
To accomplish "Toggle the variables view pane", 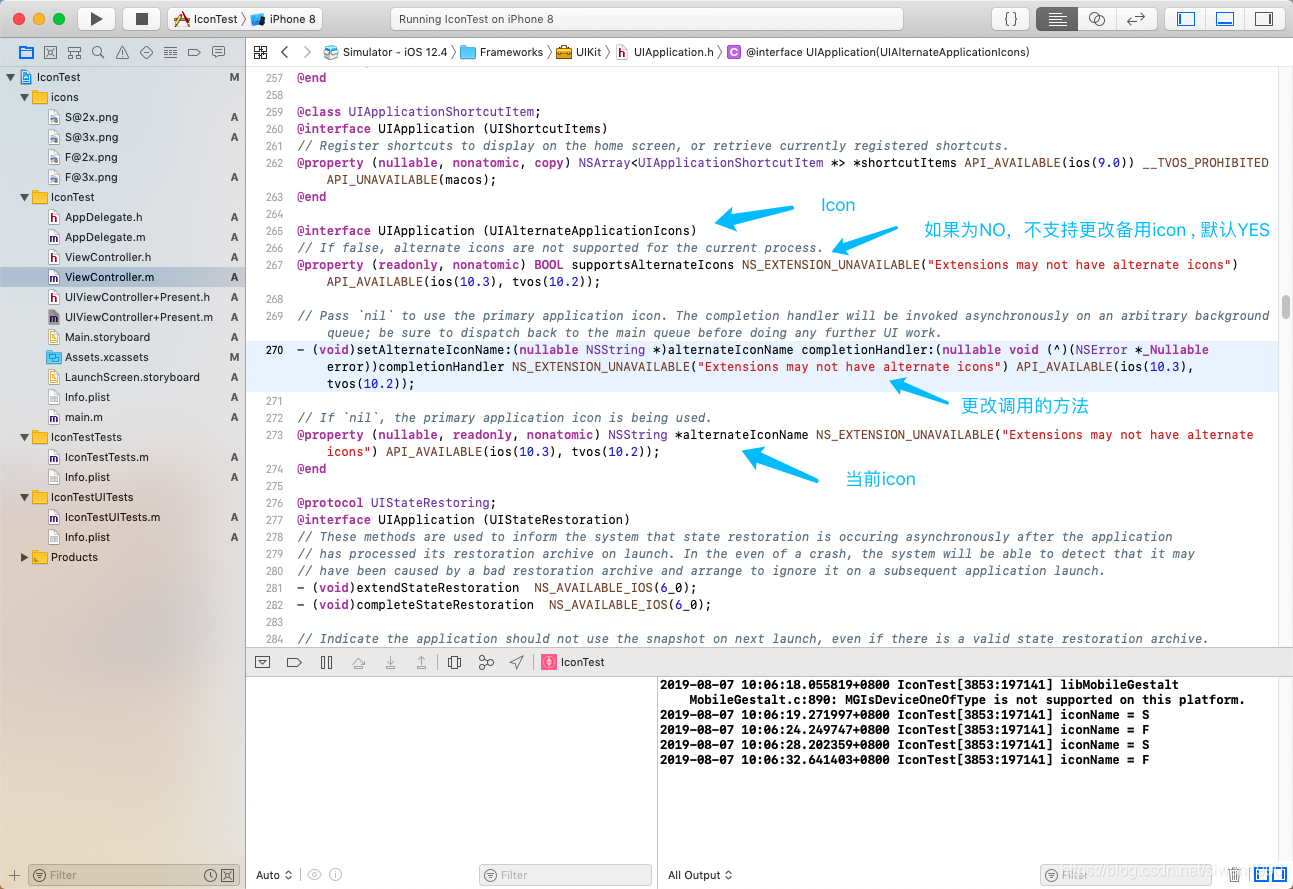I will (1263, 875).
